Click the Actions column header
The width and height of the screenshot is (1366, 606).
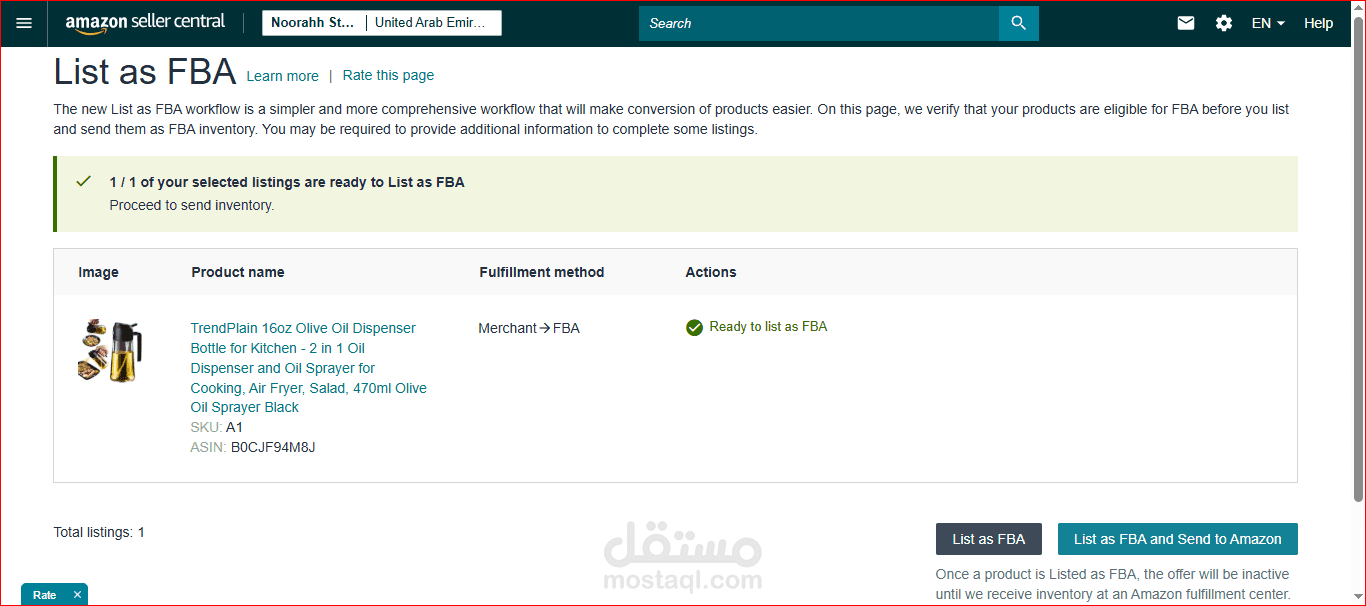(711, 272)
